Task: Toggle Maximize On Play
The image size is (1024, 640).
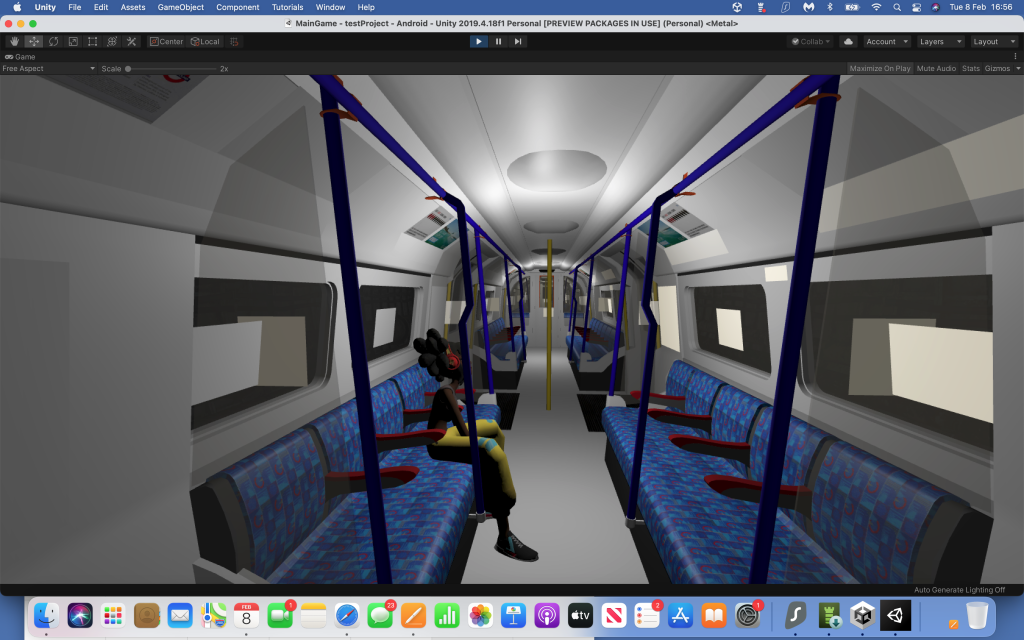Action: click(880, 69)
